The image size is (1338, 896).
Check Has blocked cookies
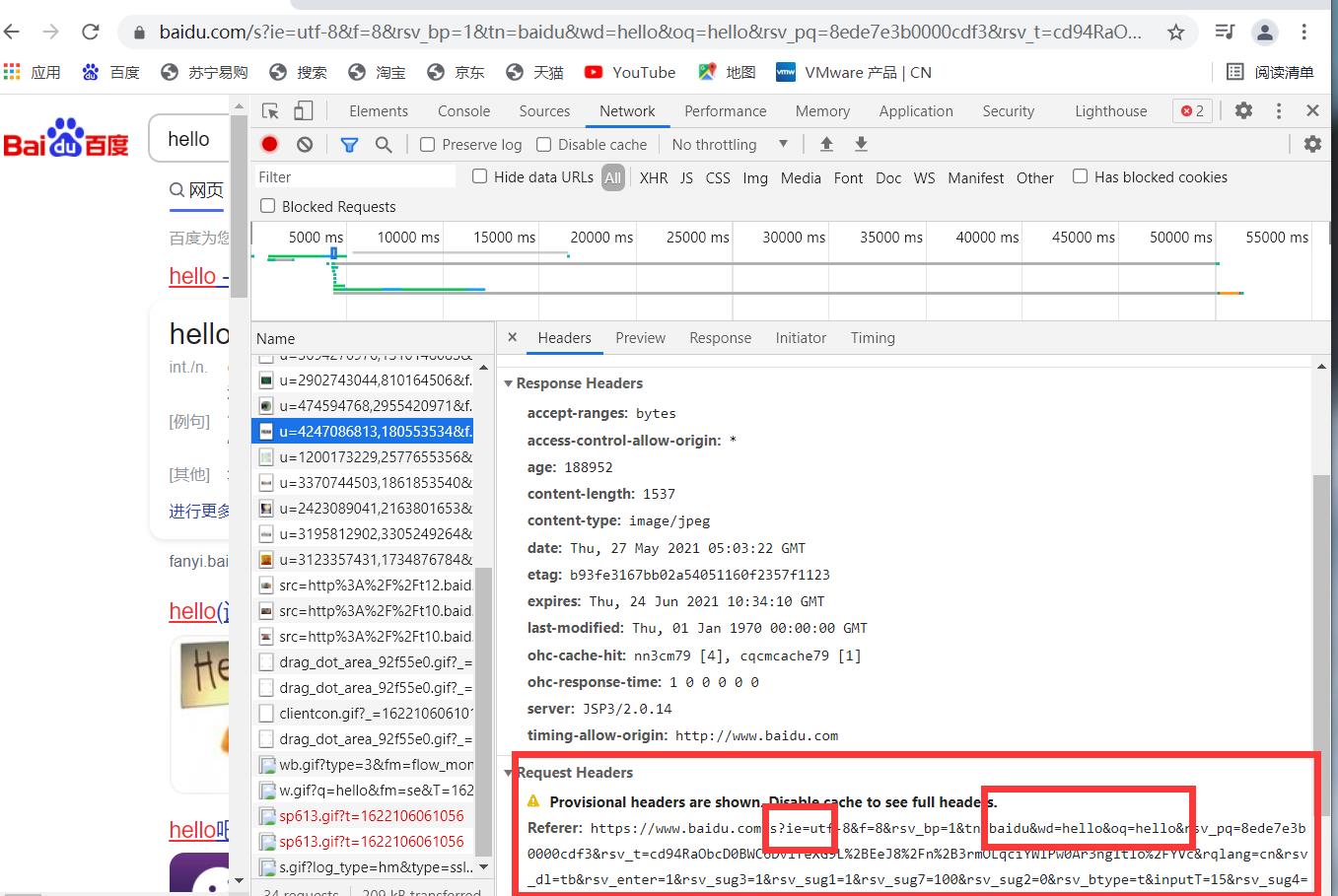(1080, 176)
